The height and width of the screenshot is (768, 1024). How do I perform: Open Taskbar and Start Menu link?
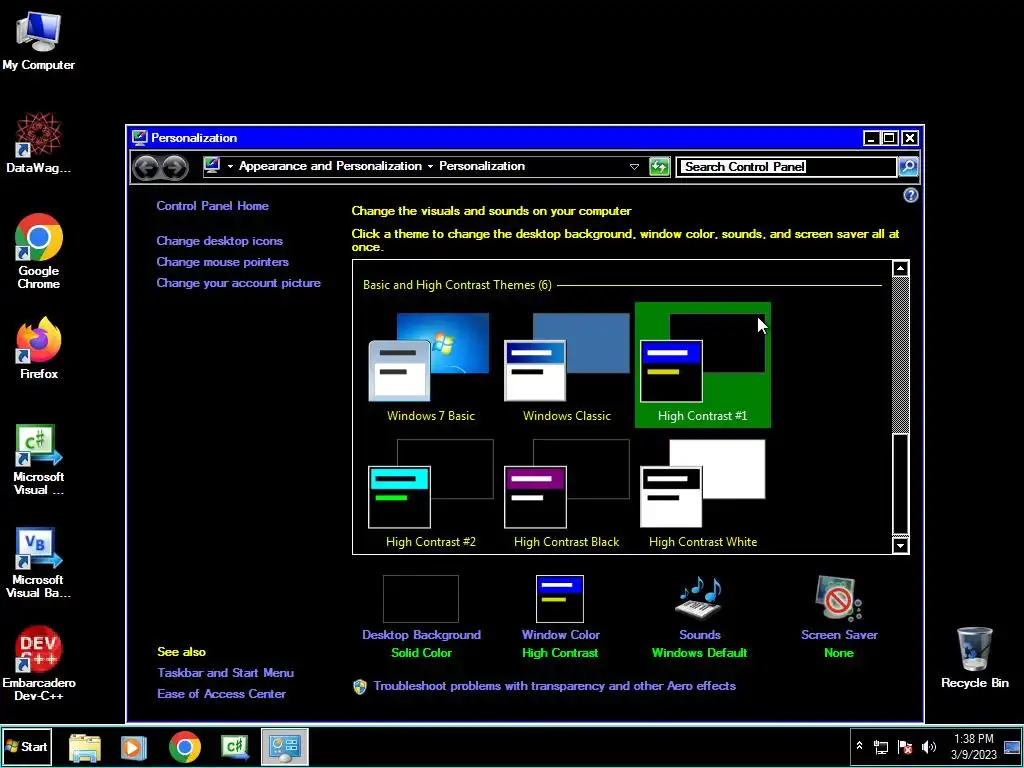[x=225, y=673]
